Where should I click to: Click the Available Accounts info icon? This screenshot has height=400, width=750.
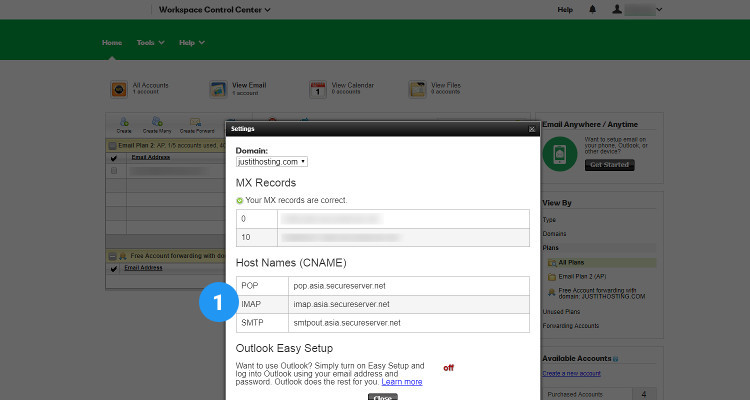coord(616,359)
